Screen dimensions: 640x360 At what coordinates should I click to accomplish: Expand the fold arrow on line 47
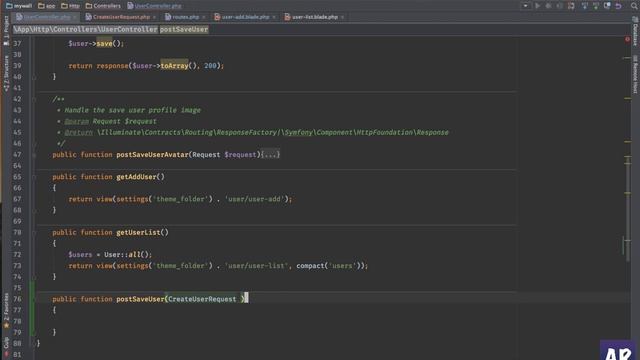point(34,155)
